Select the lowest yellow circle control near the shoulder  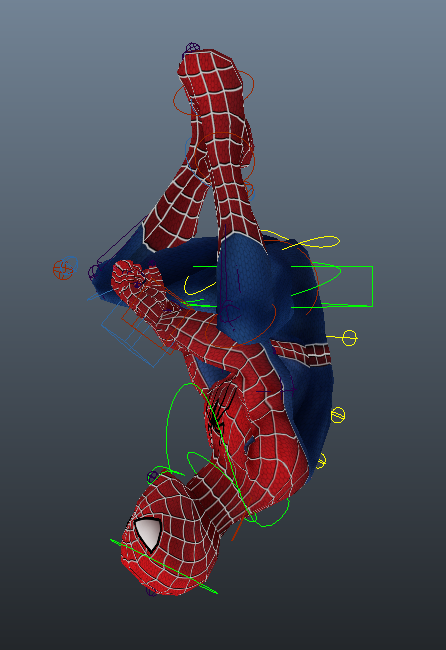tap(321, 461)
